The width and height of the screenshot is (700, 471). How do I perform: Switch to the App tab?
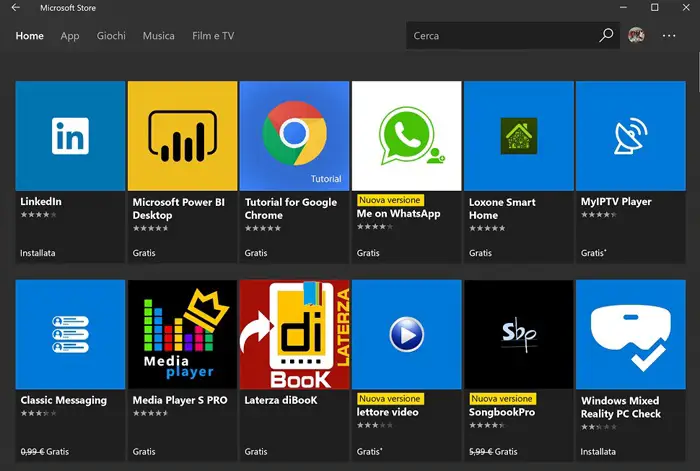(x=70, y=36)
